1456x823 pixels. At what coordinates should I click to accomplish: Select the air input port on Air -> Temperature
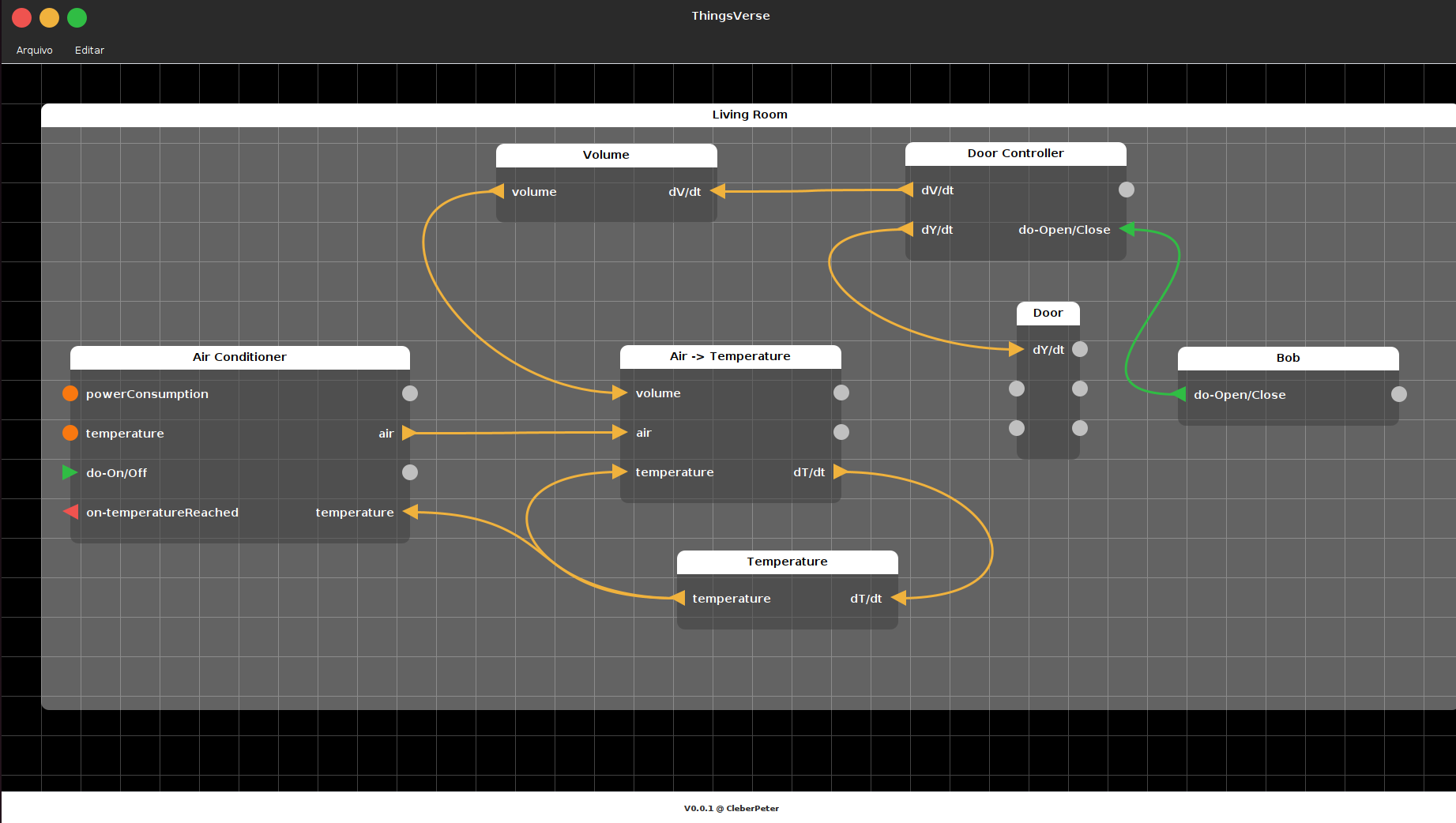click(x=621, y=432)
